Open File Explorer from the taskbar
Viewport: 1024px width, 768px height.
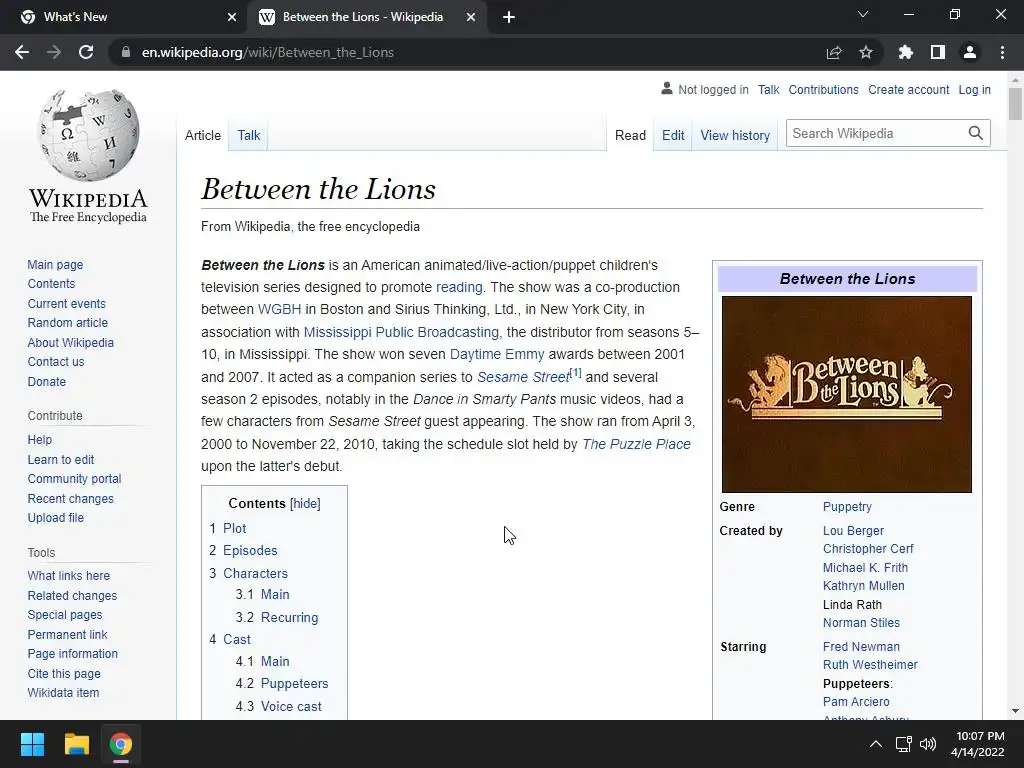coord(76,744)
